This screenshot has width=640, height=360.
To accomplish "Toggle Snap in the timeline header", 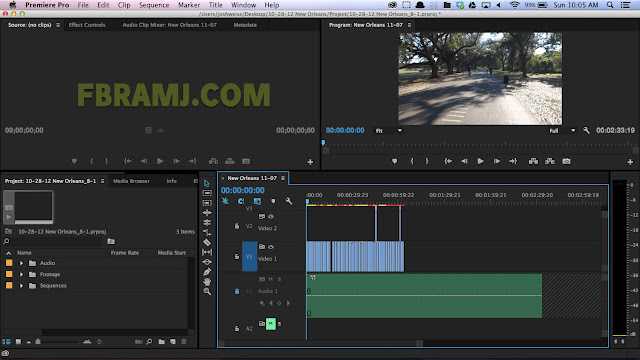I will (x=241, y=201).
